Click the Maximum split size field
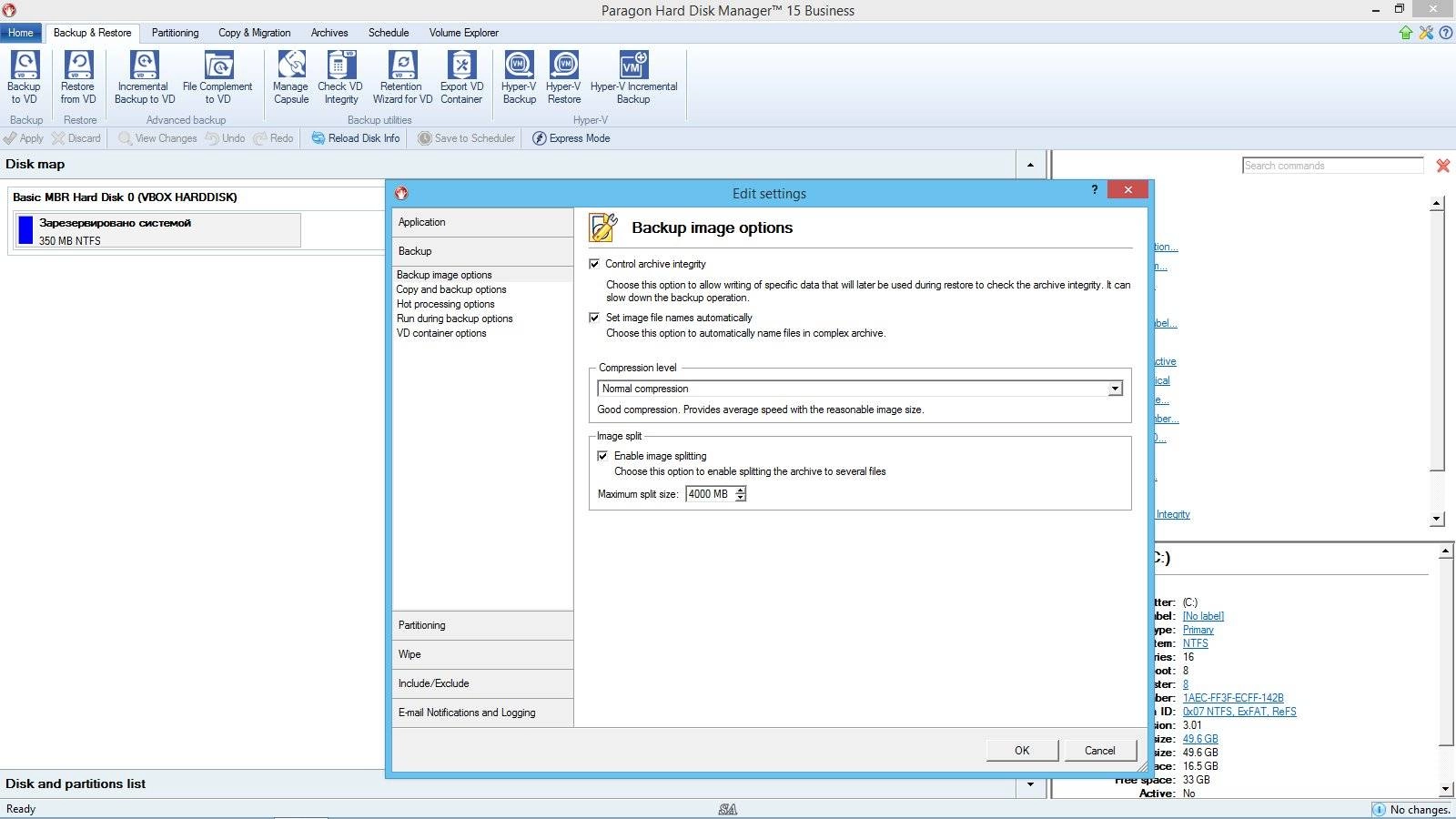Image resolution: width=1456 pixels, height=819 pixels. pyautogui.click(x=710, y=494)
